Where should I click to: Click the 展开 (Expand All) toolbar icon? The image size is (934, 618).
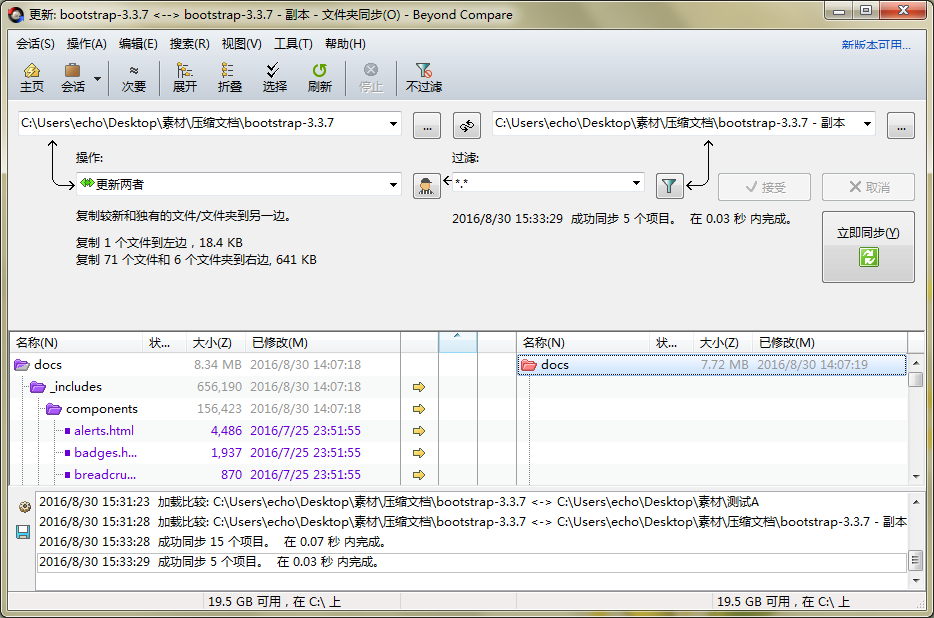[x=183, y=77]
